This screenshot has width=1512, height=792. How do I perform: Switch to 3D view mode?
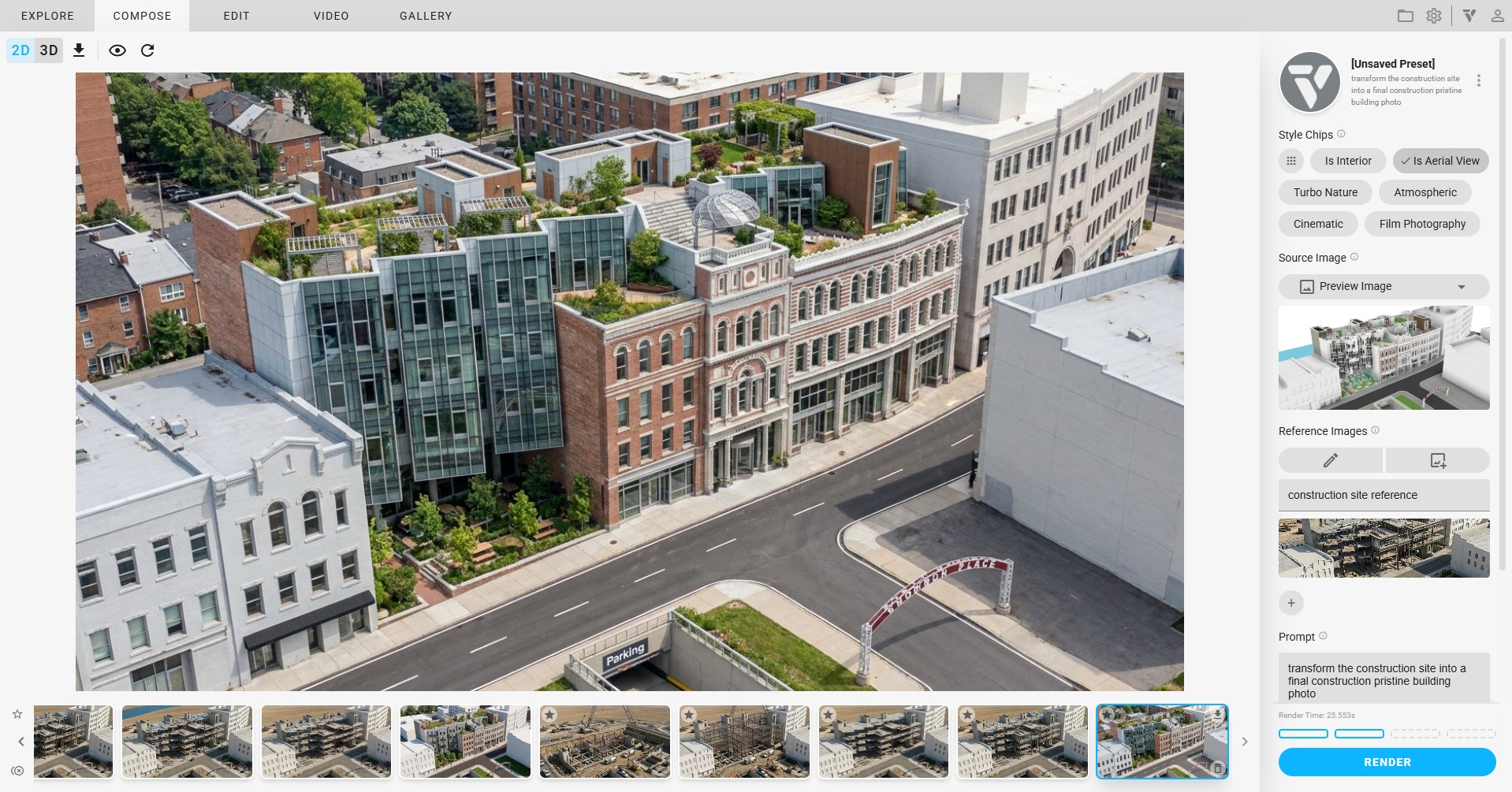pyautogui.click(x=49, y=50)
